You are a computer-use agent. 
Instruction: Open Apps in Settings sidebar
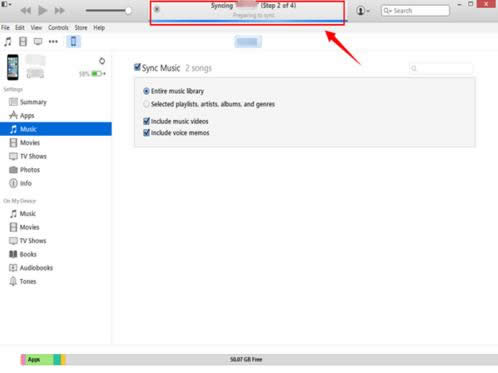pos(56,116)
